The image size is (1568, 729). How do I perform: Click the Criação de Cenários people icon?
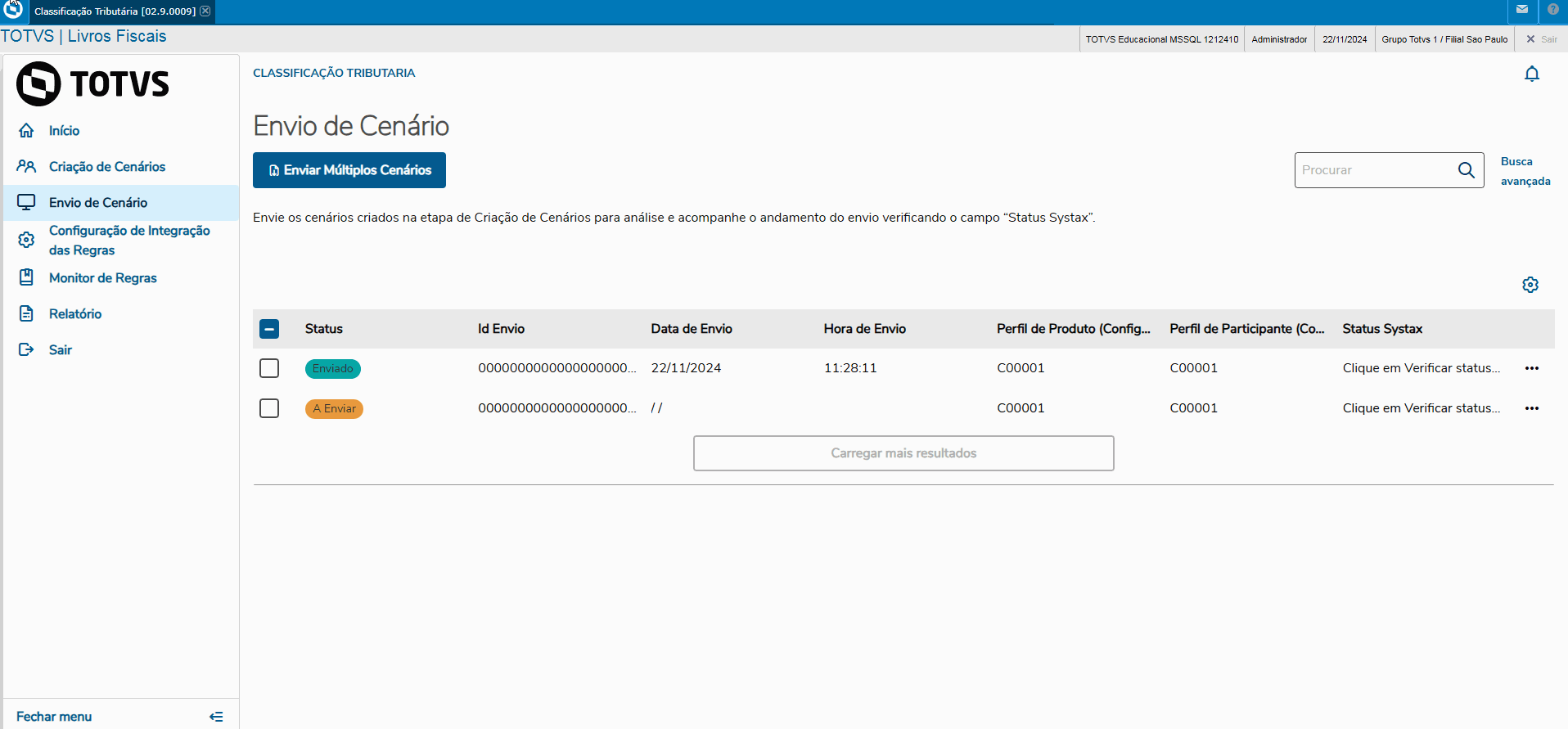26,167
